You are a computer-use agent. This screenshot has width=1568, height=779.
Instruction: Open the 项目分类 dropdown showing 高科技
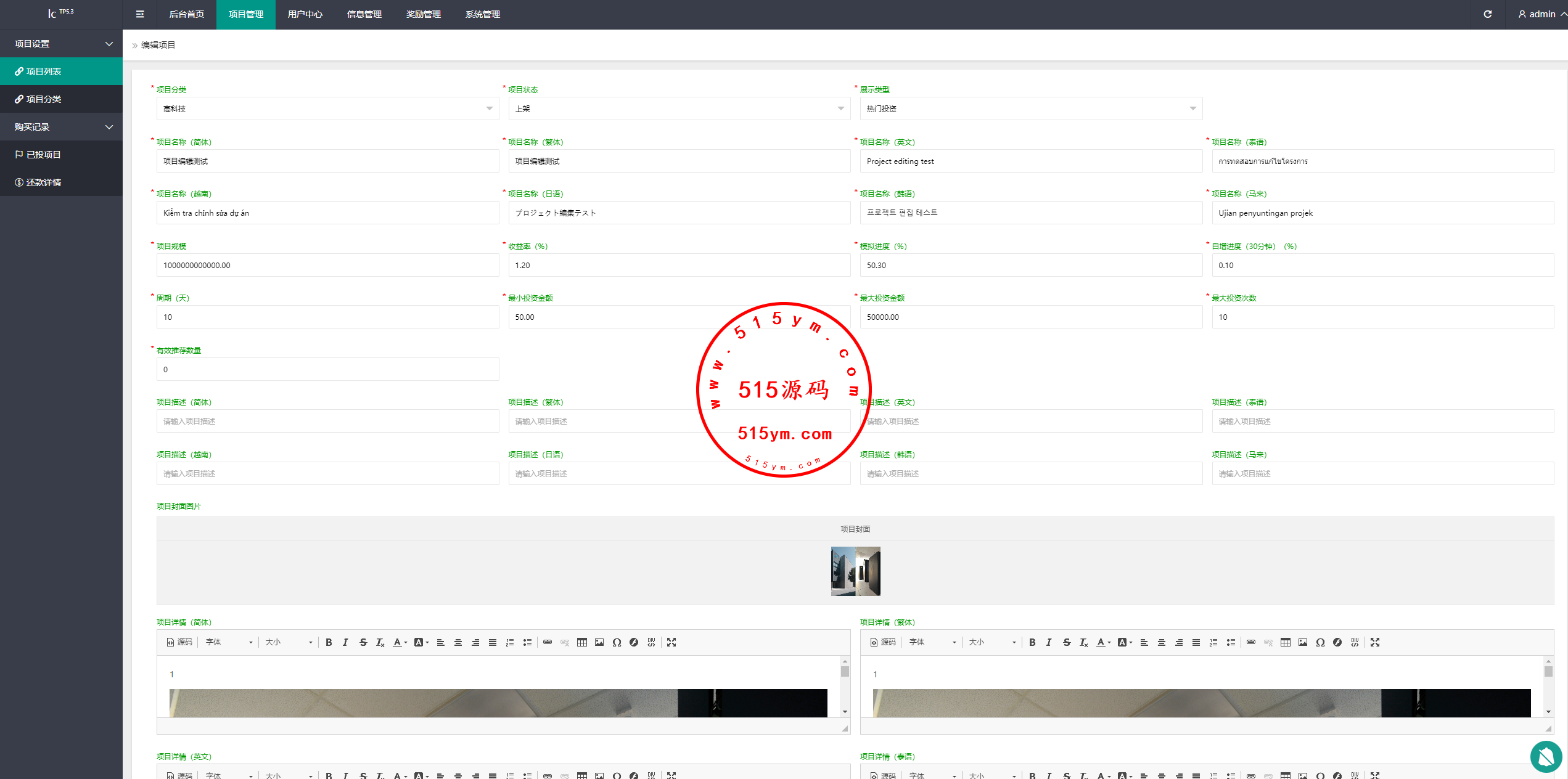click(x=327, y=108)
